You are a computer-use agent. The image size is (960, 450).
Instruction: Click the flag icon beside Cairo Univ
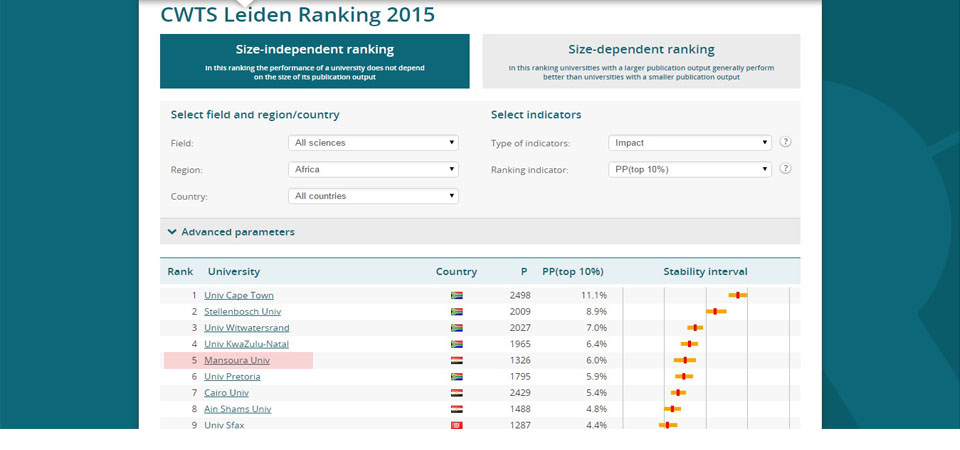coord(457,393)
